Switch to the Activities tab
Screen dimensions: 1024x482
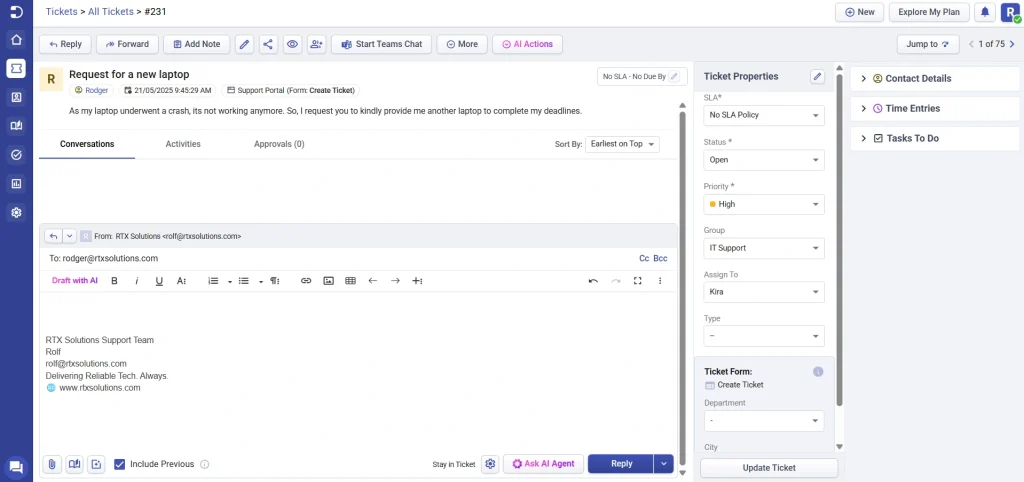(183, 144)
